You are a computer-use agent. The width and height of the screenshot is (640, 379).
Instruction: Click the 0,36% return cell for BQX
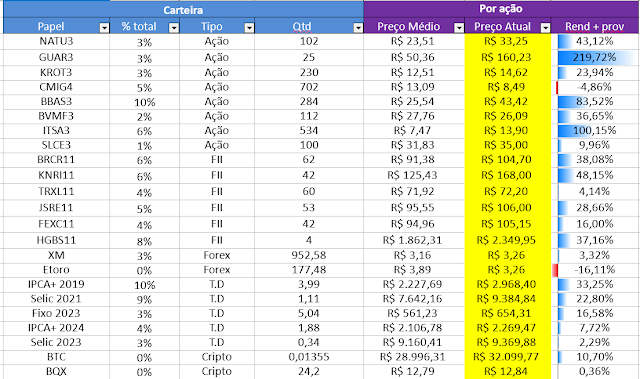click(595, 372)
